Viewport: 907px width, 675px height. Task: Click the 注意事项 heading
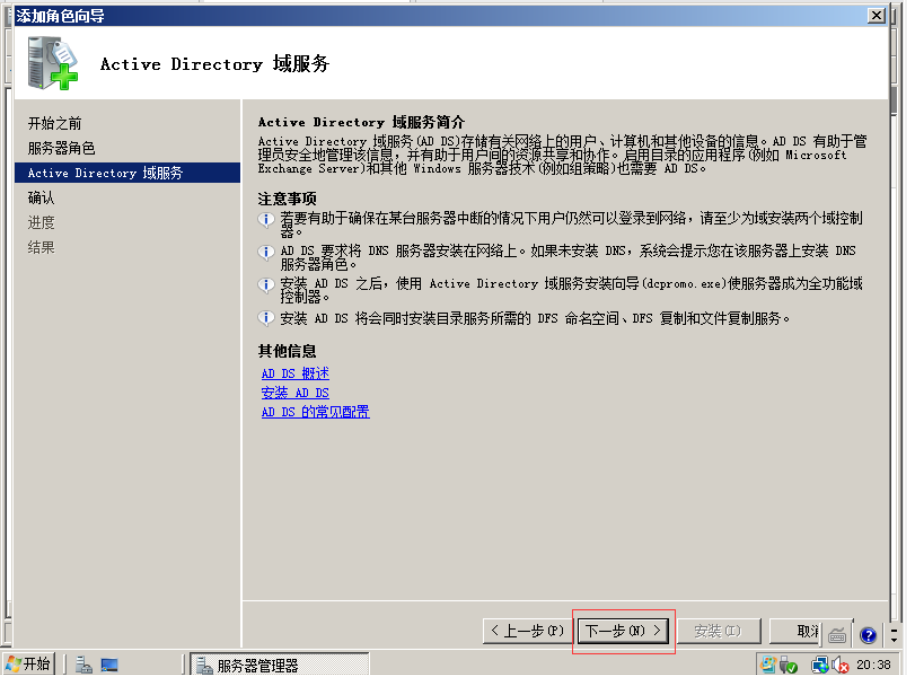[287, 199]
